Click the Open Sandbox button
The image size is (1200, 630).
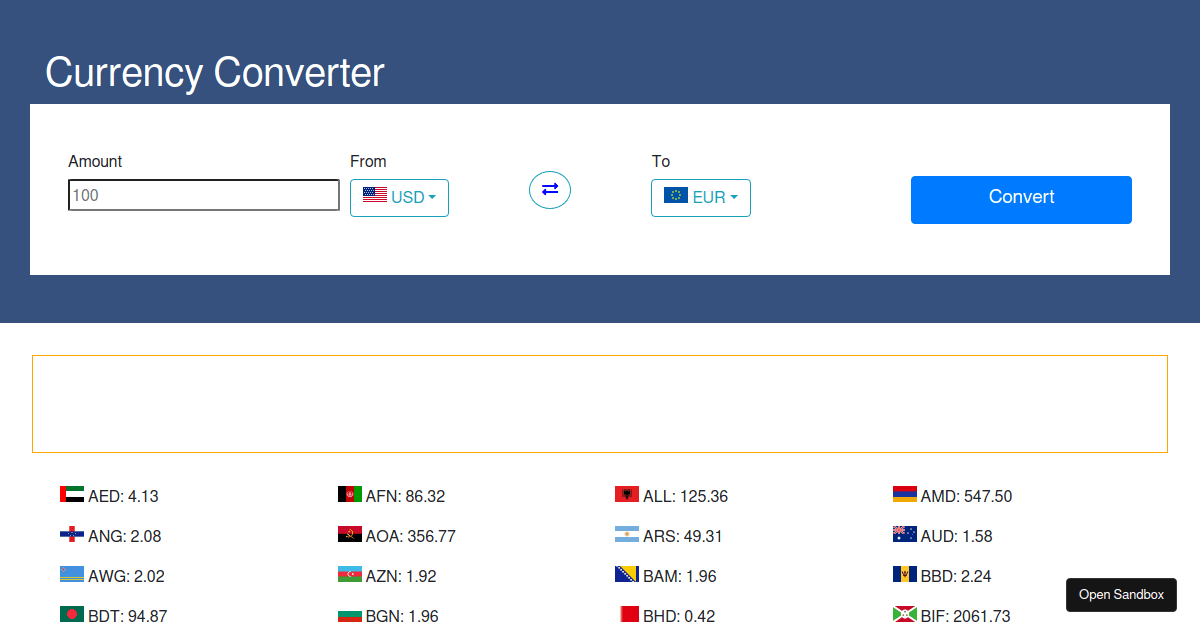coord(1121,594)
